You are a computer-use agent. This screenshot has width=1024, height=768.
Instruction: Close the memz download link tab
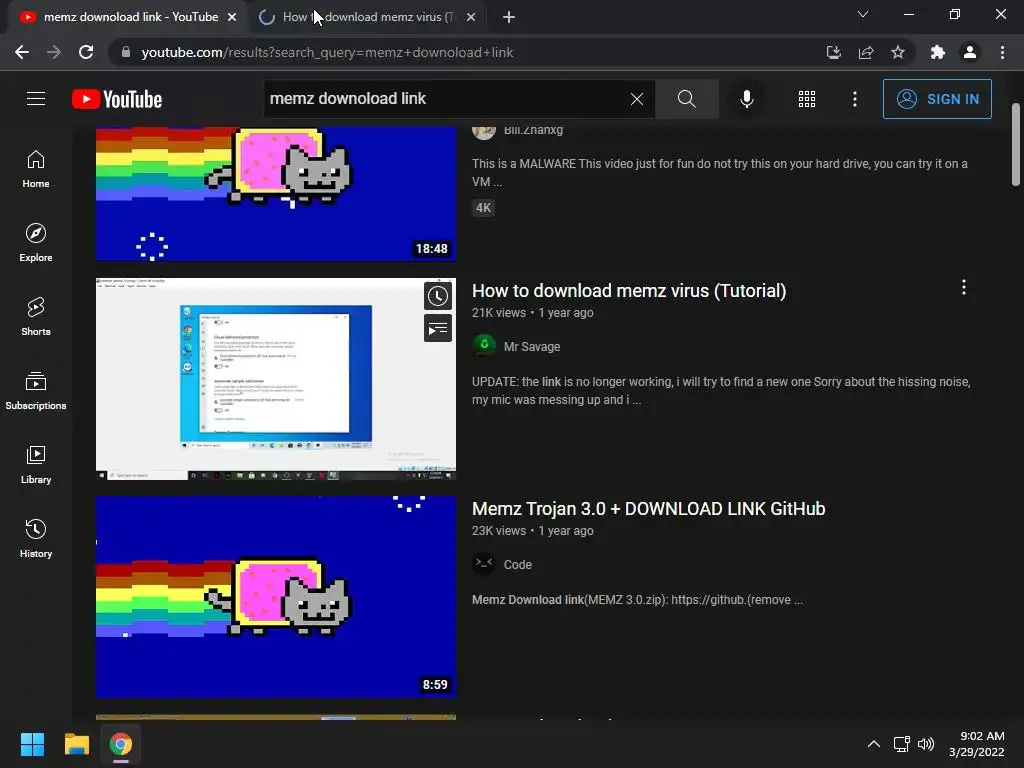point(232,17)
